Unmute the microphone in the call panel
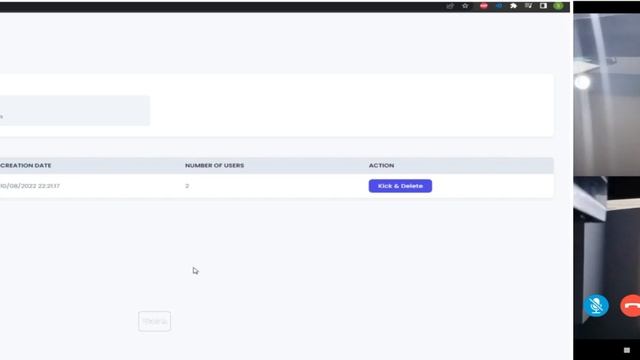Viewport: 640px width, 360px height. point(596,305)
